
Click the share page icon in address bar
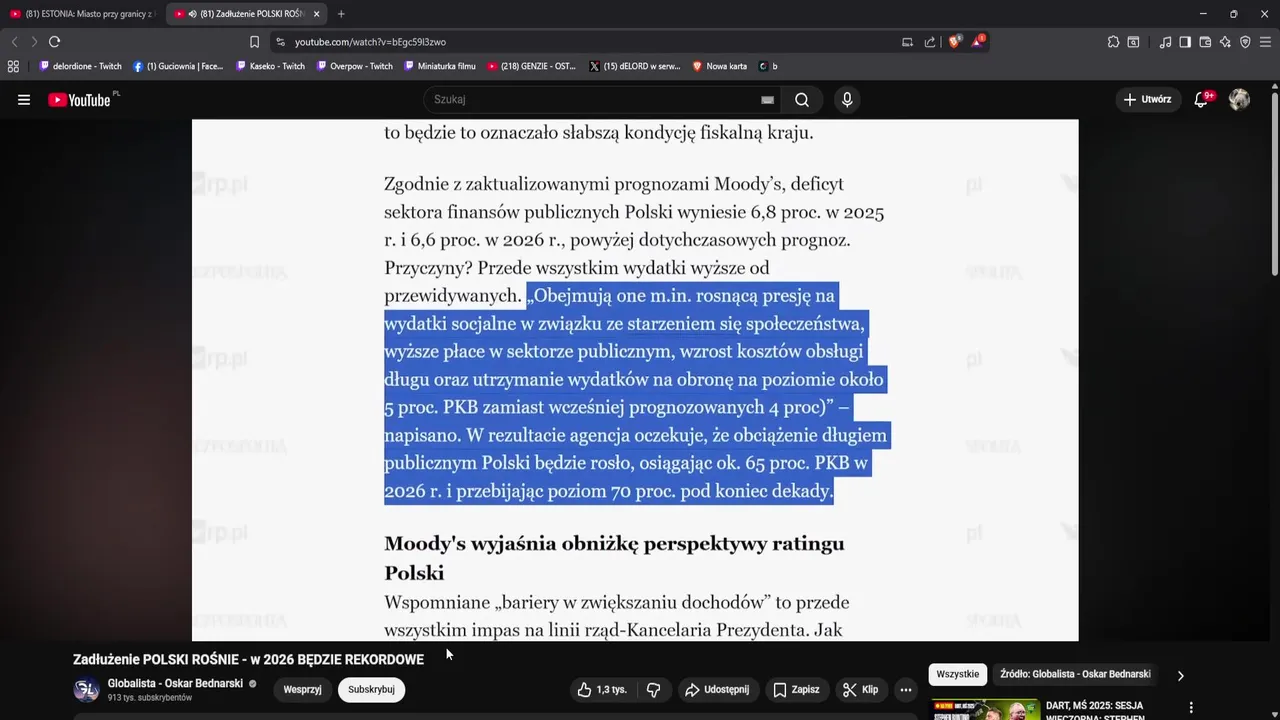(x=930, y=42)
